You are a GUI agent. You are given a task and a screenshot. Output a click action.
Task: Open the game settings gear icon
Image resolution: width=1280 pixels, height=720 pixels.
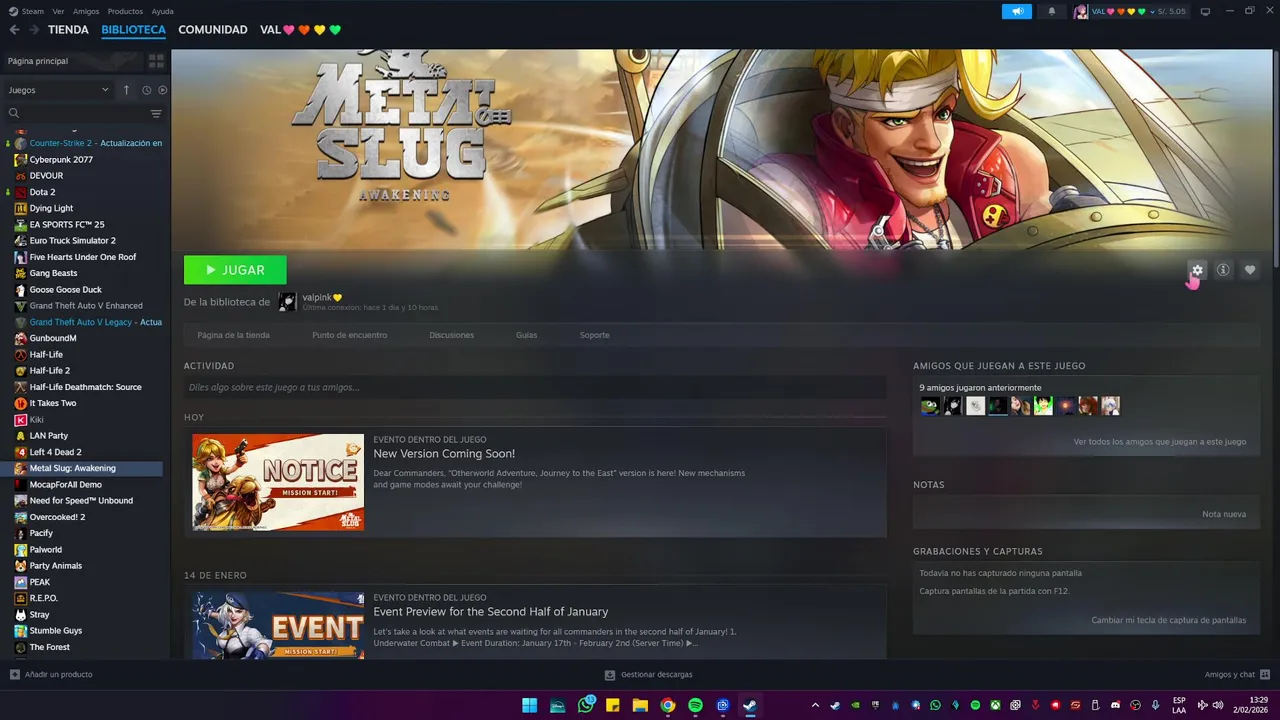point(1197,270)
